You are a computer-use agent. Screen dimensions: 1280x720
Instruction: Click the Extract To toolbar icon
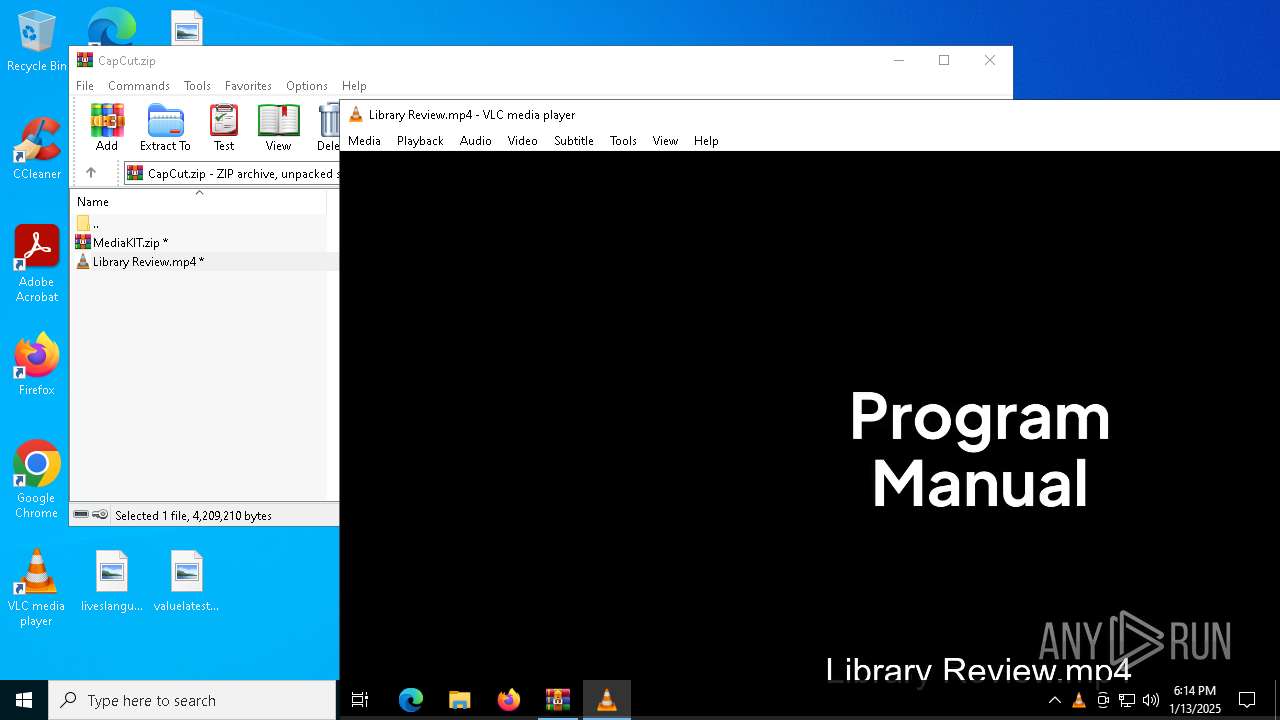[165, 127]
